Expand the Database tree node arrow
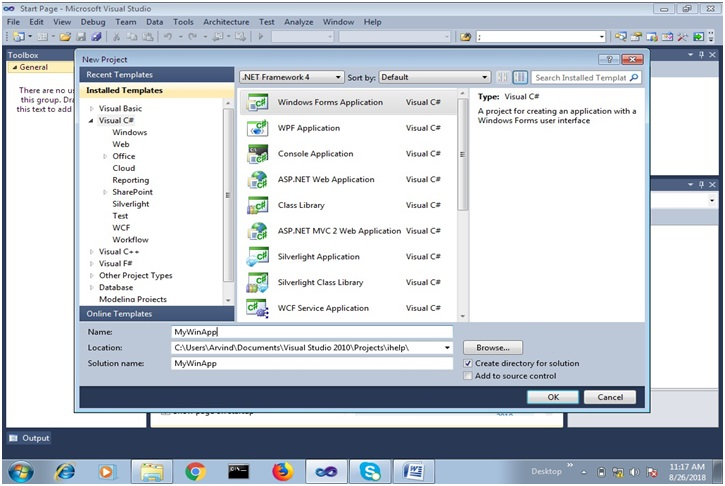The height and width of the screenshot is (486, 725). pos(92,288)
